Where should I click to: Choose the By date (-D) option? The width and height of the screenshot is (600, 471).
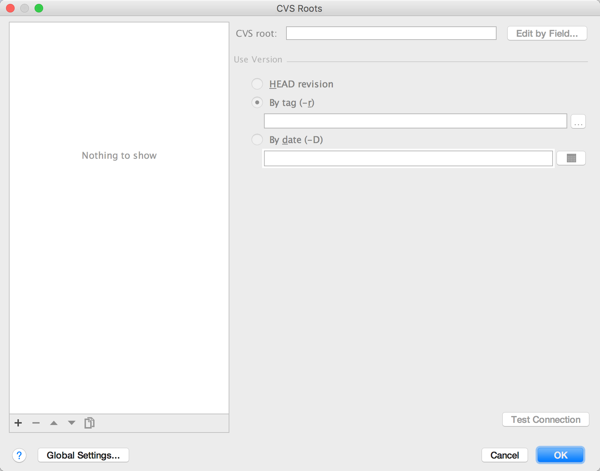coord(257,140)
